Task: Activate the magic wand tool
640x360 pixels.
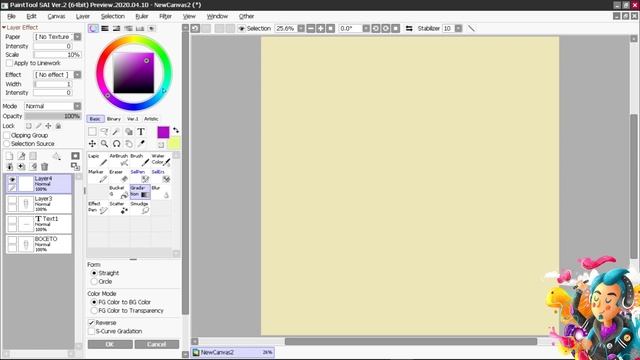Action: point(116,131)
